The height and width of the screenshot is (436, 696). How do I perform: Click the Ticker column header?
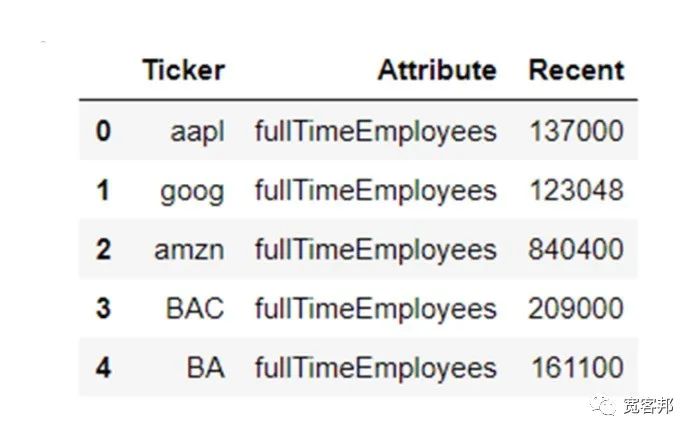click(184, 70)
